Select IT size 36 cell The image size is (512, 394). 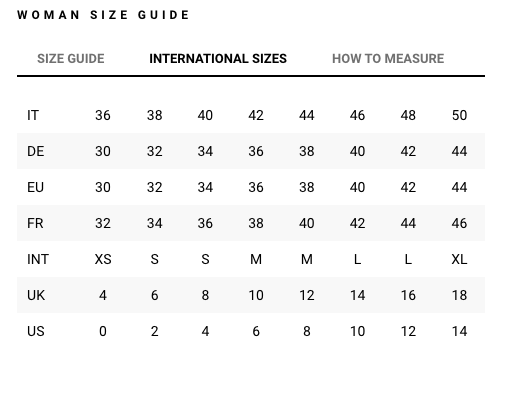(x=103, y=115)
